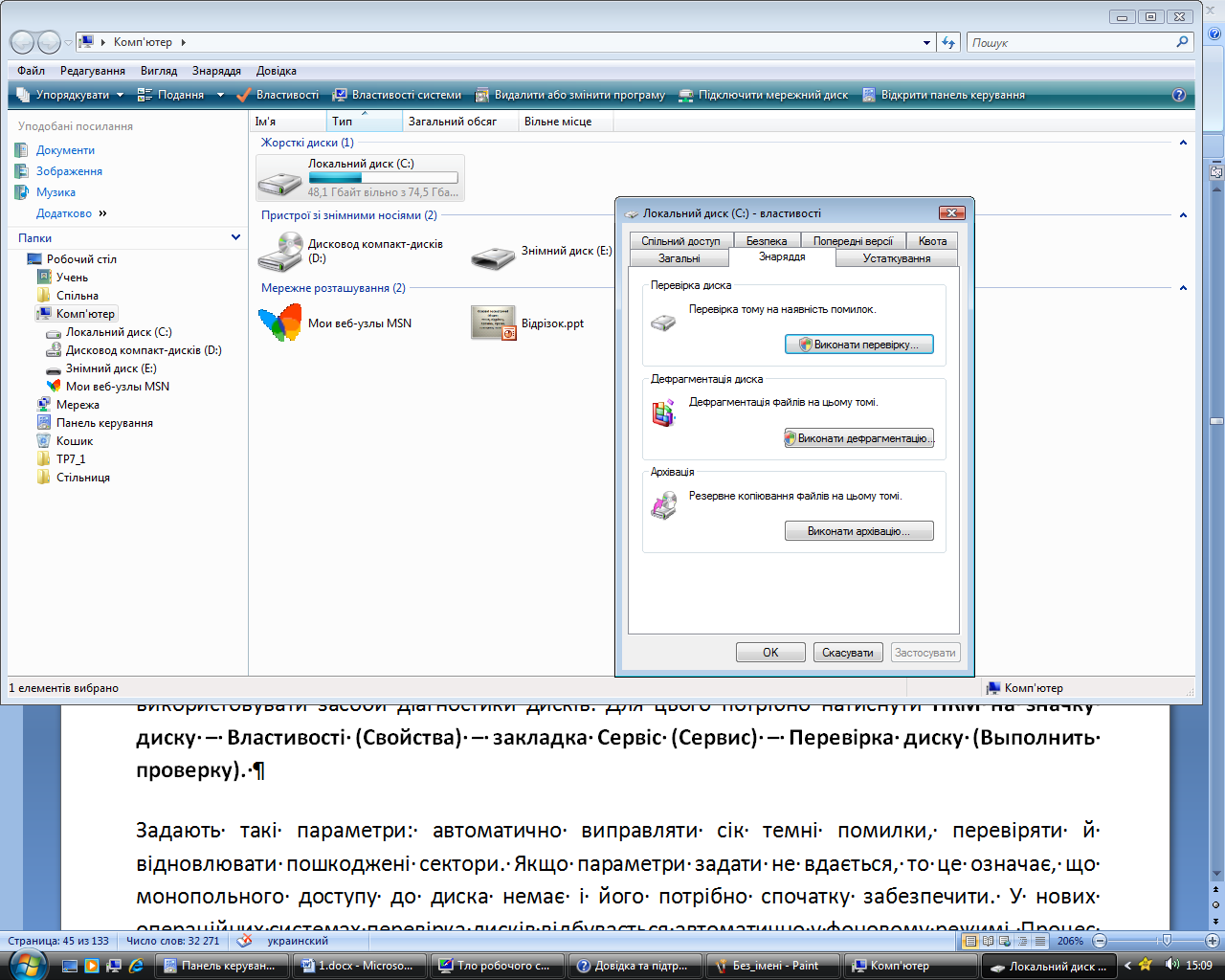Open Explorer help question-mark icon
Screen dimensions: 1225x980
(1179, 95)
